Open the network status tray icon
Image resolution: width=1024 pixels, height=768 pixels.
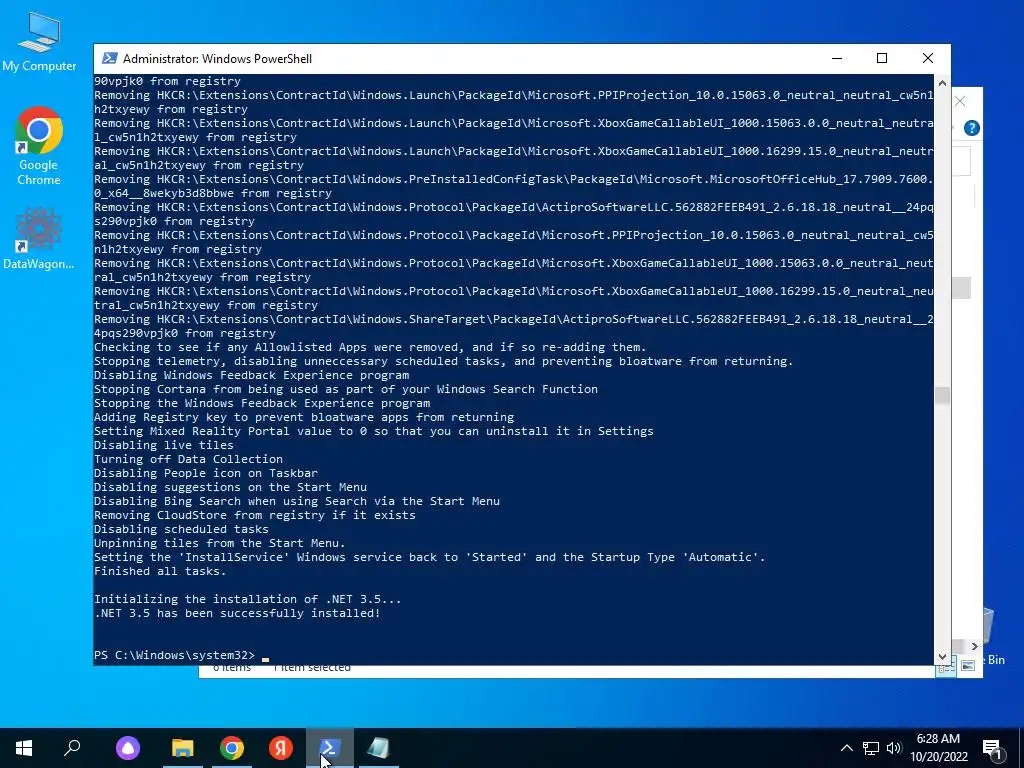pos(871,748)
